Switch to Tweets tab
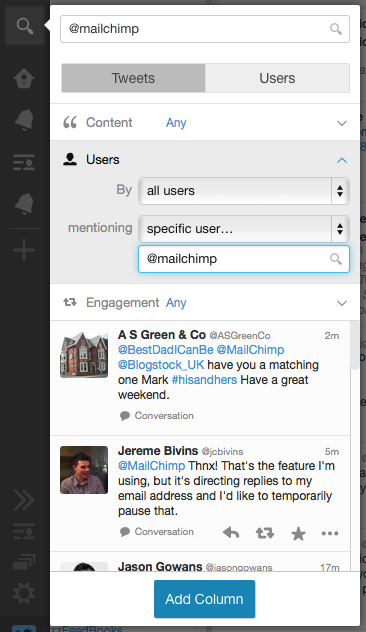The image size is (366, 632). (133, 78)
